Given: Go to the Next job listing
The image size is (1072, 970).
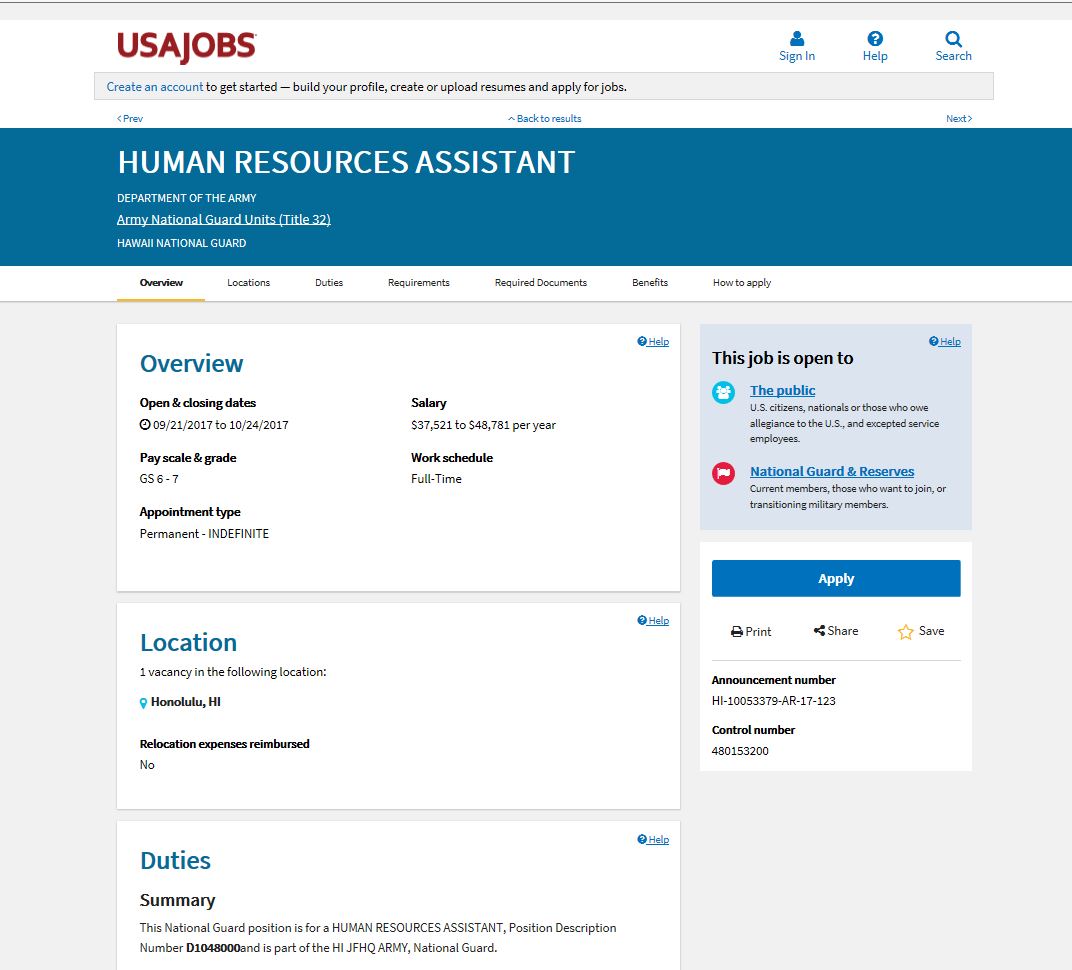Looking at the screenshot, I should pos(959,118).
